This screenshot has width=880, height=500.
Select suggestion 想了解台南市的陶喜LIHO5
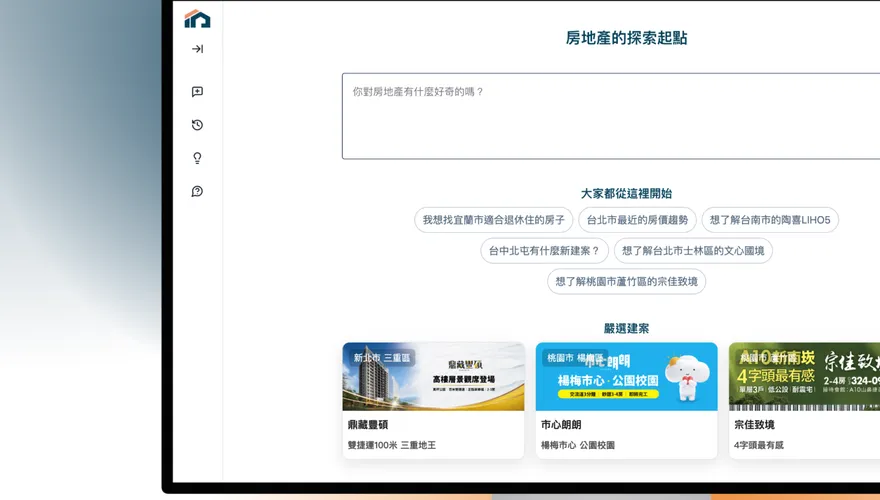coord(770,220)
